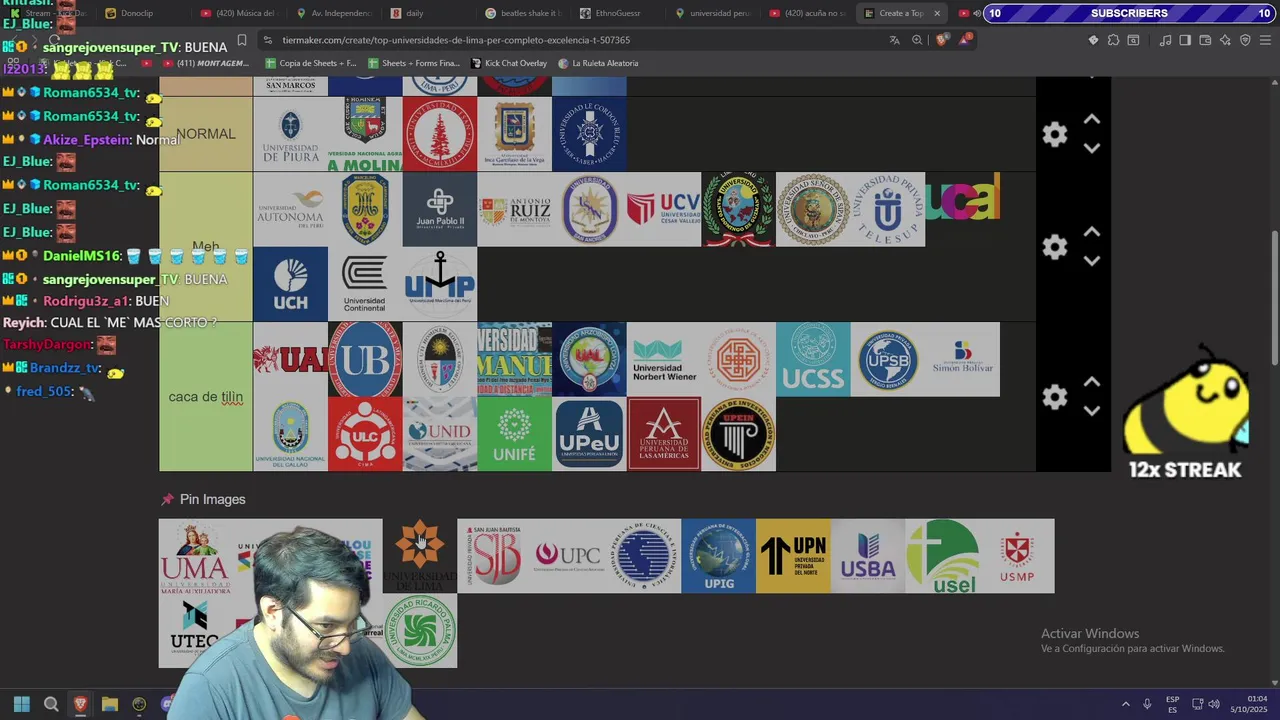1280x720 pixels.
Task: Select the UCH logo
Action: pos(290,284)
